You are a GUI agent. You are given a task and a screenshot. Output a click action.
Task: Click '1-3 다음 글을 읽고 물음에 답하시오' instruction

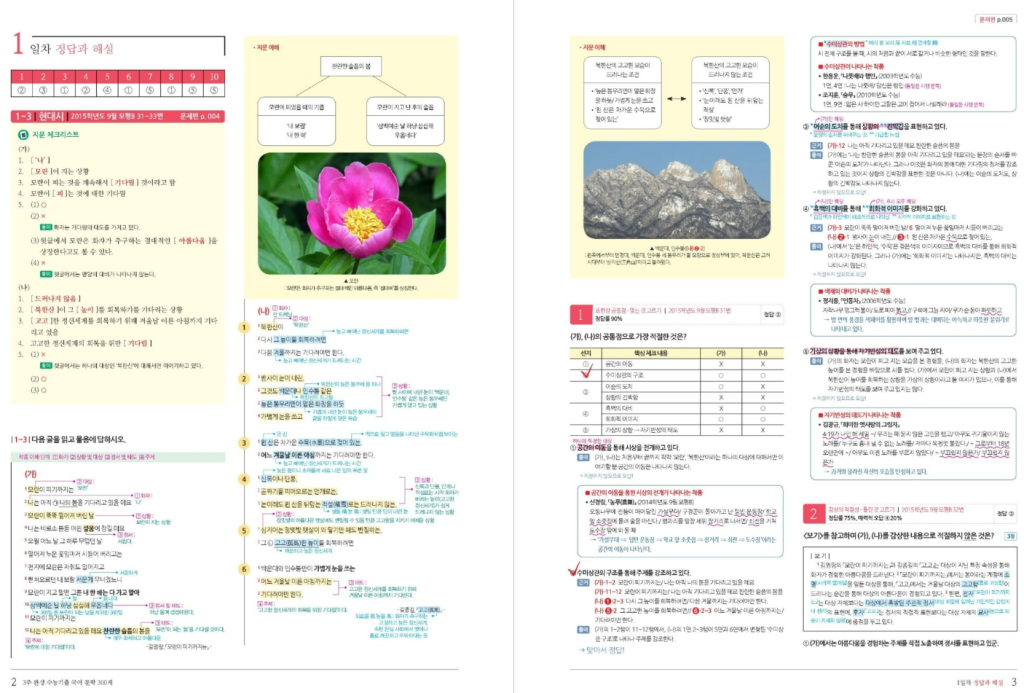point(69,439)
